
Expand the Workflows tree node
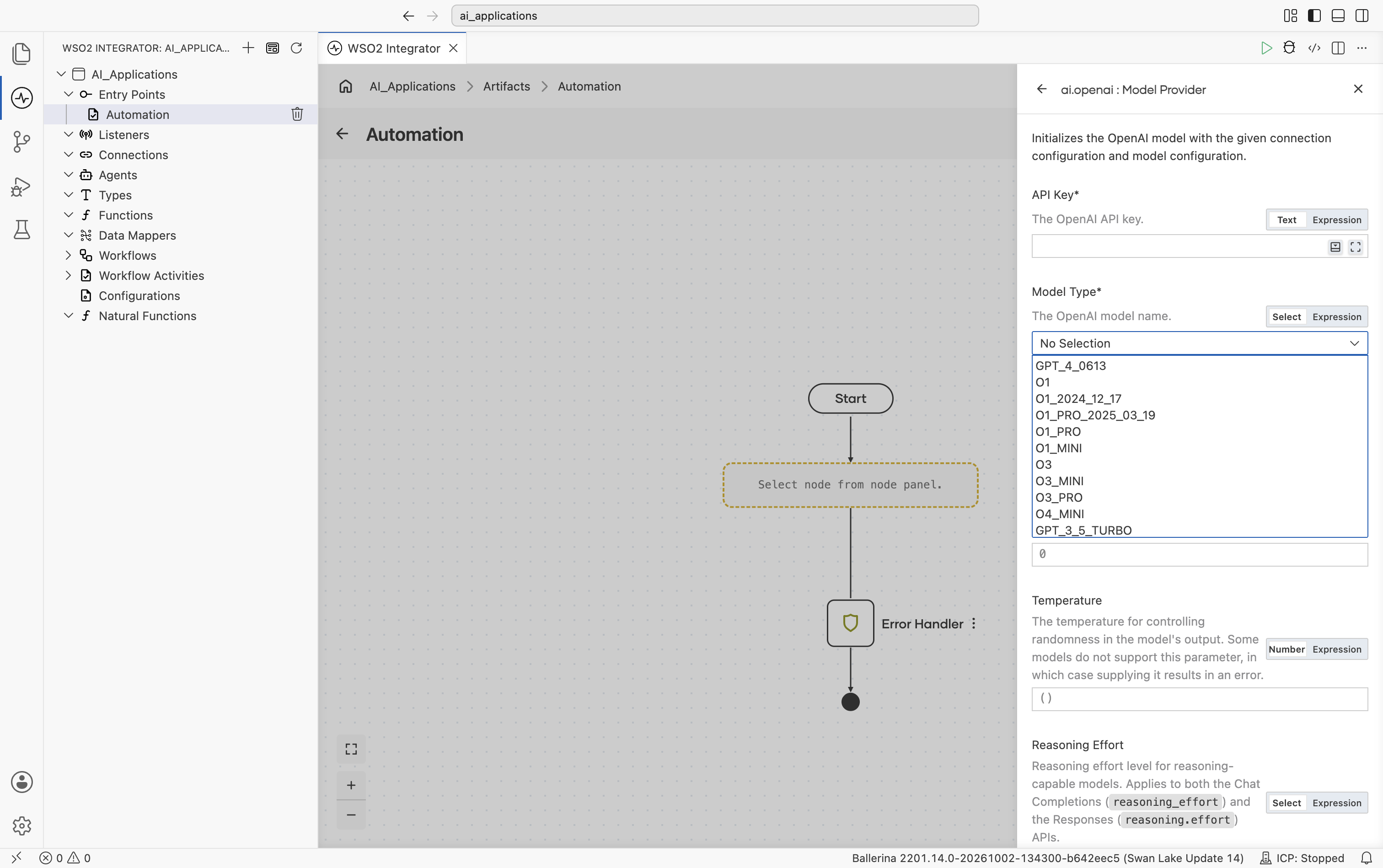(x=68, y=255)
